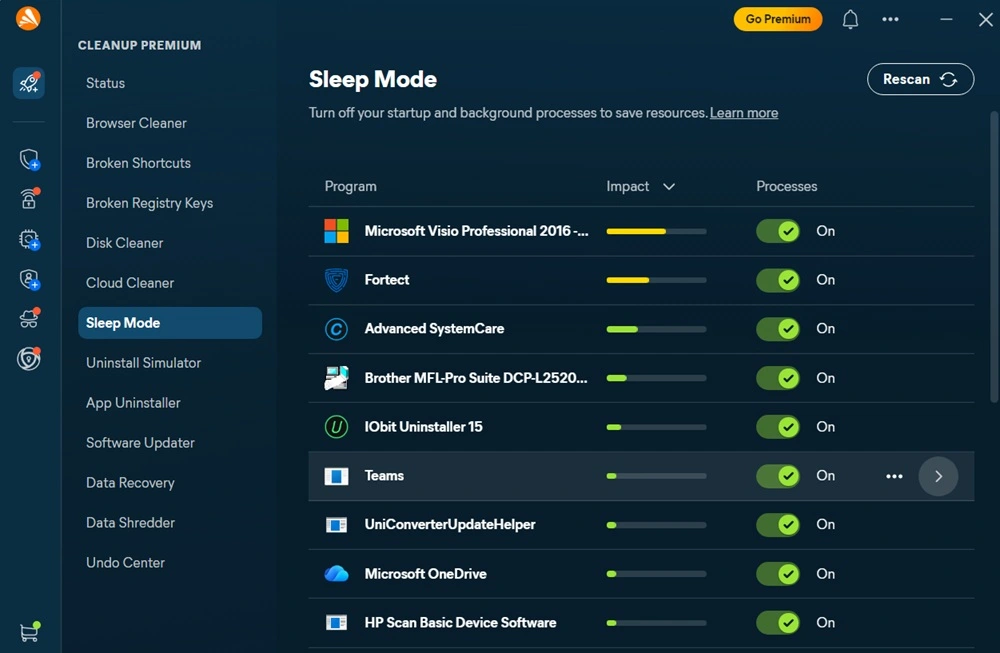Image resolution: width=1000 pixels, height=653 pixels.
Task: Click the Rescan button
Action: click(x=920, y=79)
